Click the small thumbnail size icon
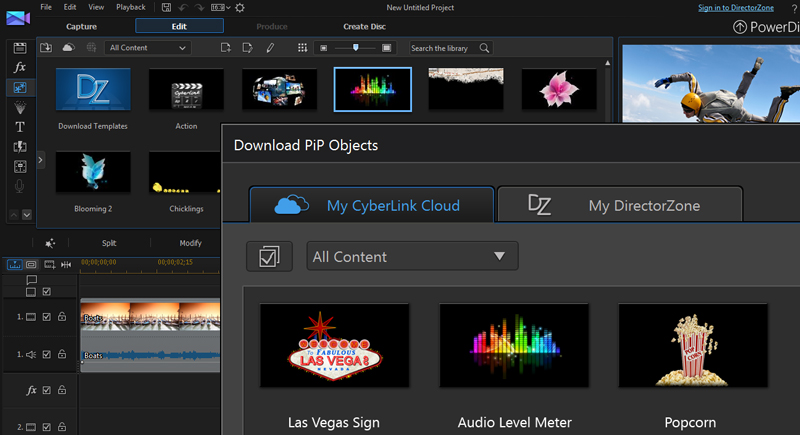This screenshot has height=435, width=800. [x=323, y=48]
